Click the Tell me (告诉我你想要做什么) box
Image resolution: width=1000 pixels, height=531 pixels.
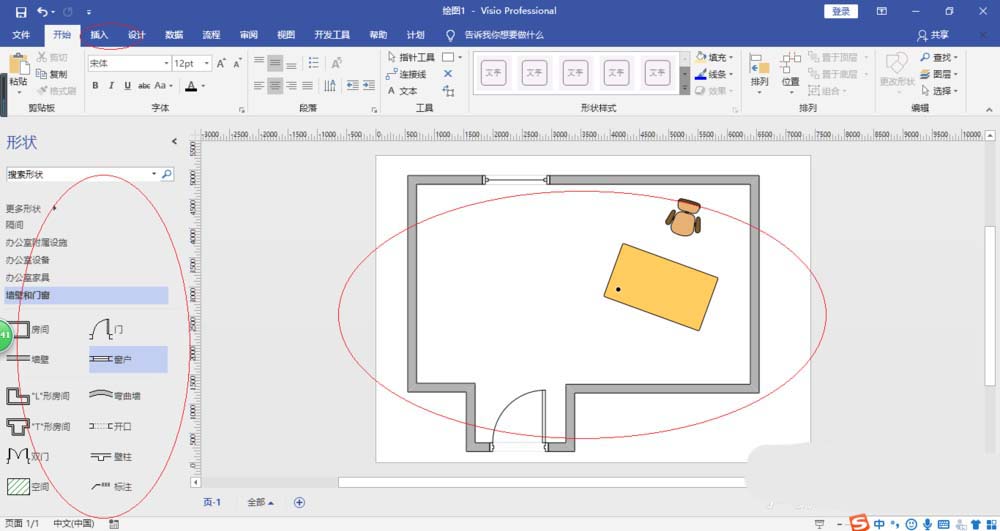click(504, 35)
